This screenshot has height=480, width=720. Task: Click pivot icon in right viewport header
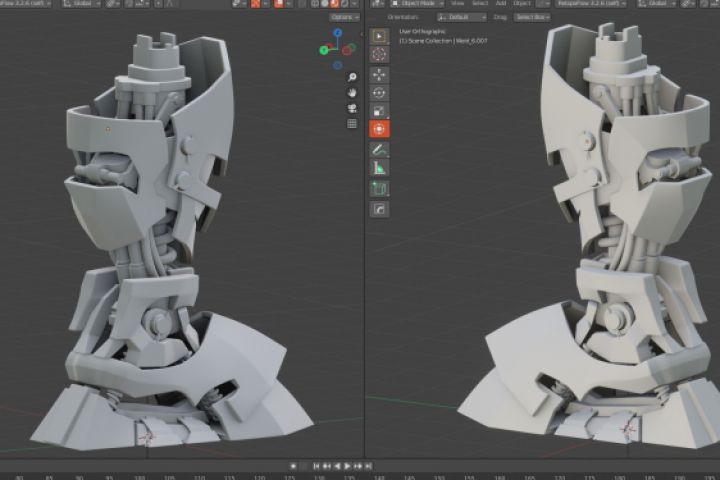point(687,4)
